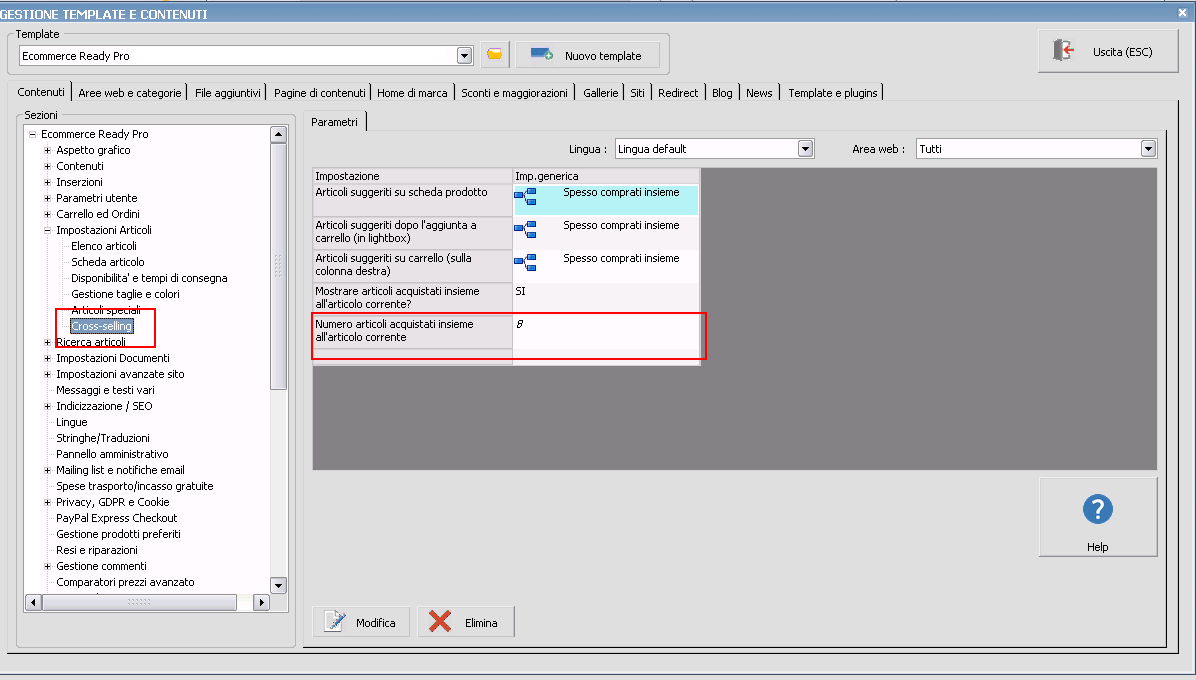Screen dimensions: 1196x680
Task: Expand the Mailing list e notifiche email node
Action: pos(47,470)
